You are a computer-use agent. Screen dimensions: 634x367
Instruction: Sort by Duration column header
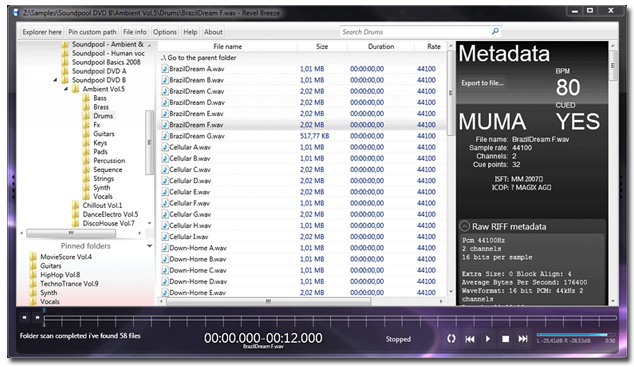coord(381,46)
